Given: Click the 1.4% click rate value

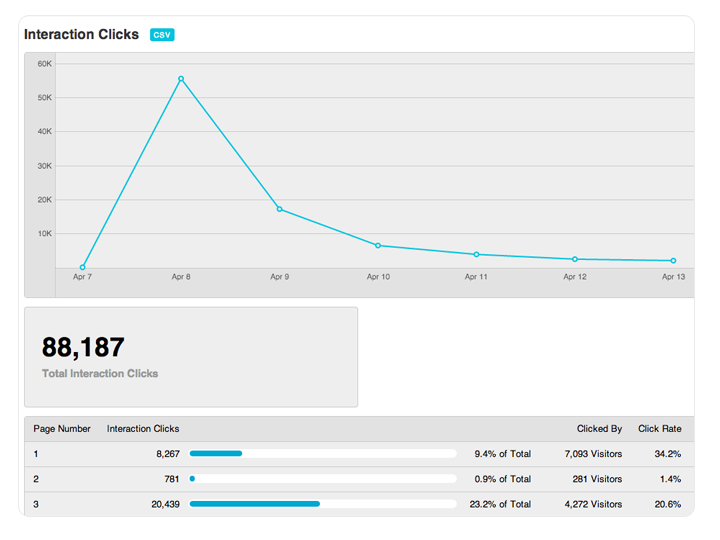Looking at the screenshot, I should [x=670, y=479].
